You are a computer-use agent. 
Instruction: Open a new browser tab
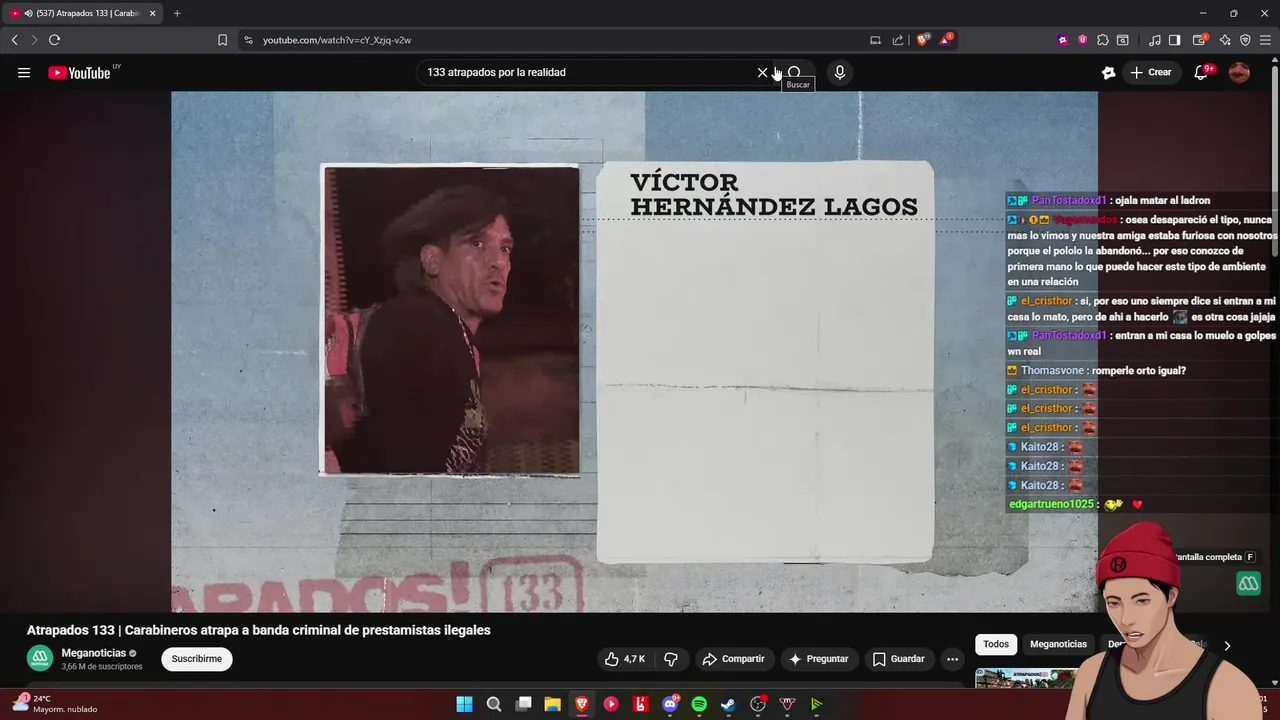[x=177, y=13]
